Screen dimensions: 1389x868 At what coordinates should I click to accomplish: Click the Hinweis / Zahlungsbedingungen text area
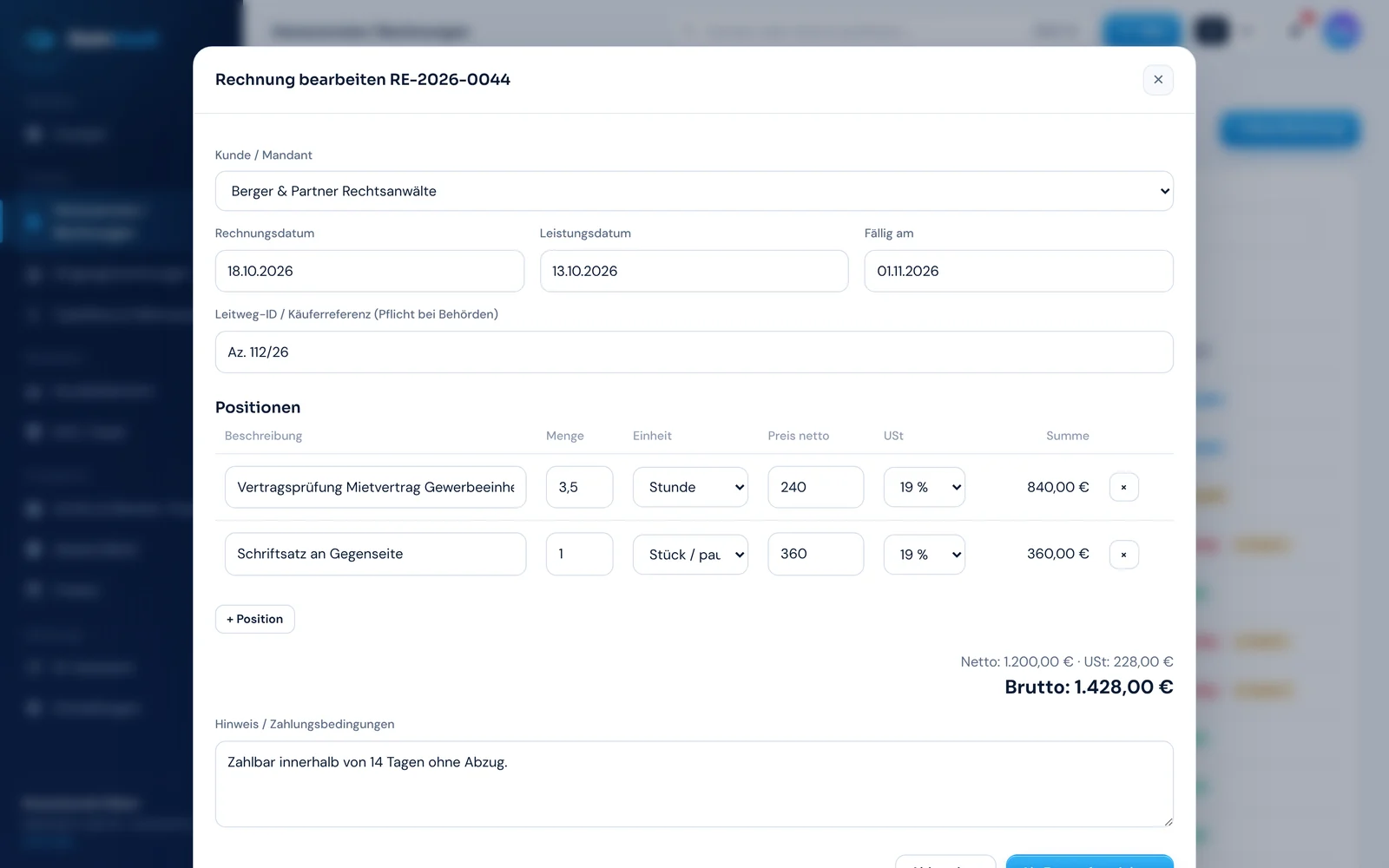694,784
